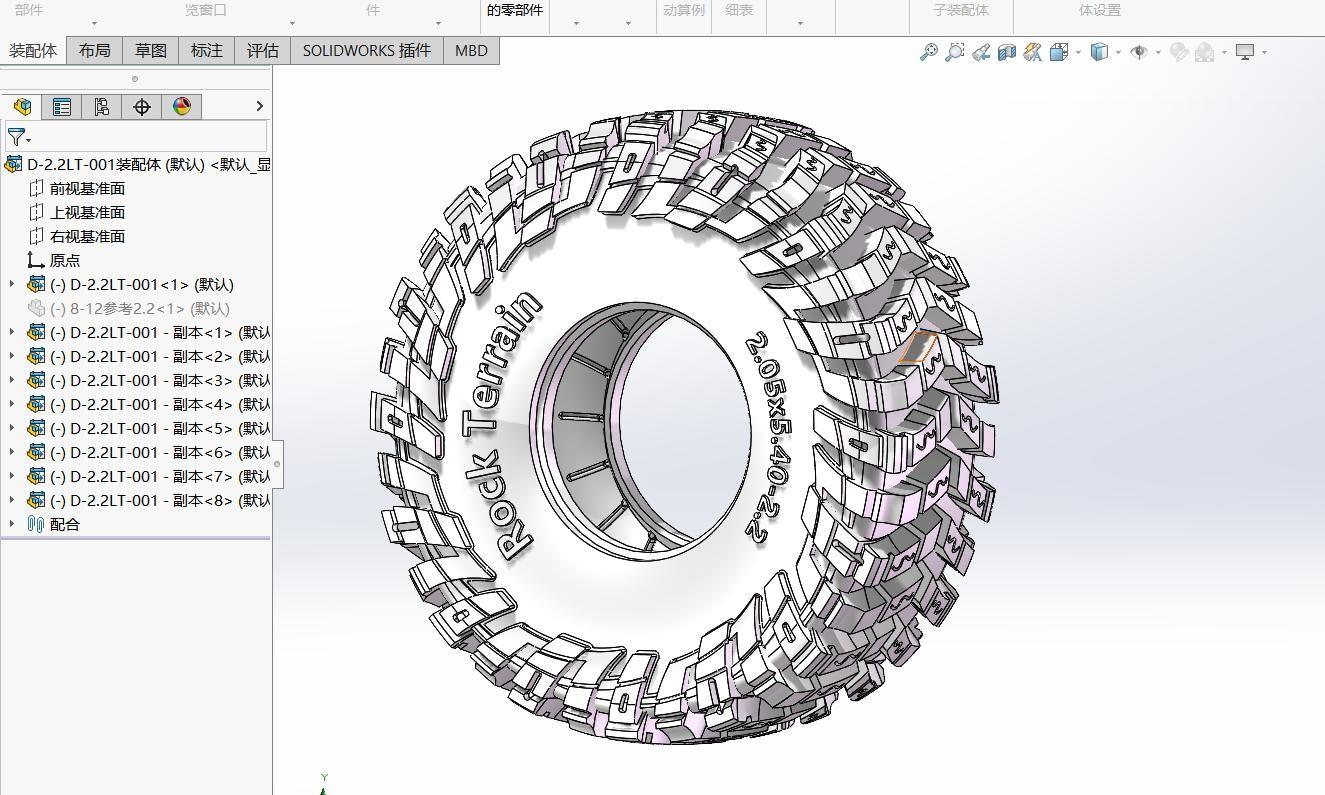Expand the D-2.2LT-001<1> tree node
This screenshot has width=1325, height=795.
pos(12,284)
